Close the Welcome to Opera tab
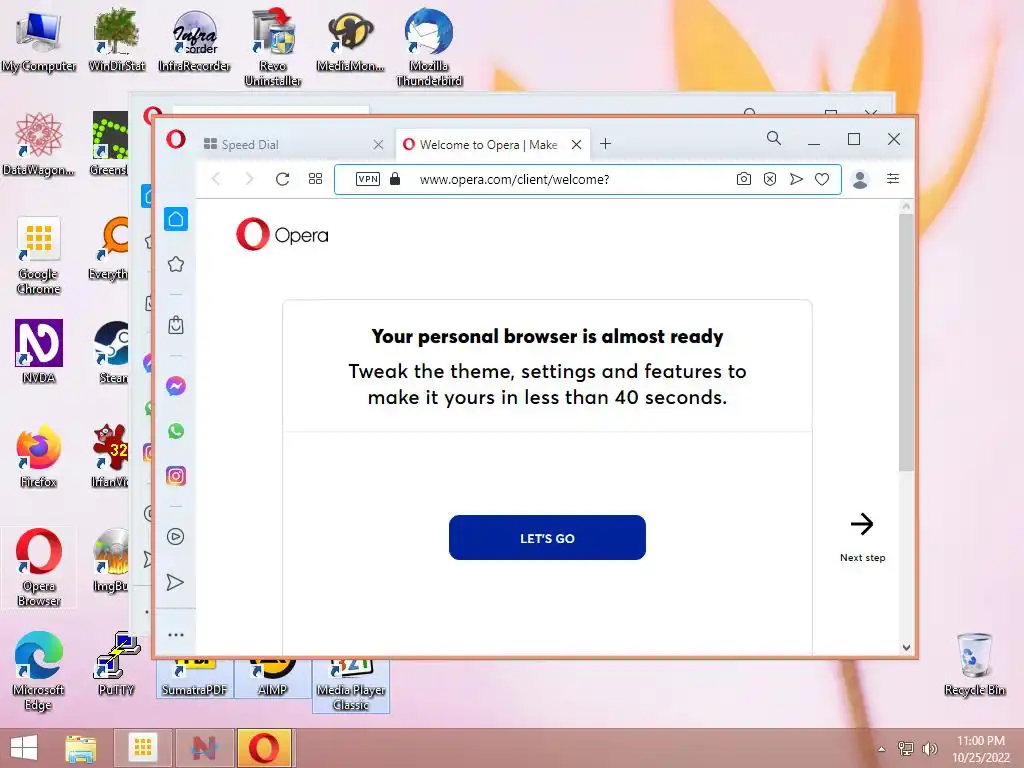Image resolution: width=1024 pixels, height=768 pixels. (576, 144)
